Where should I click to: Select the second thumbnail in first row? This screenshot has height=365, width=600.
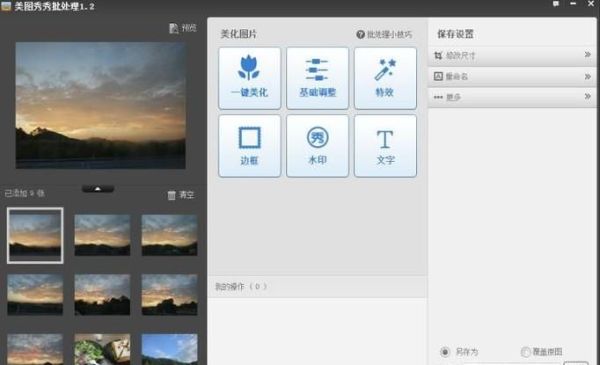[x=102, y=235]
